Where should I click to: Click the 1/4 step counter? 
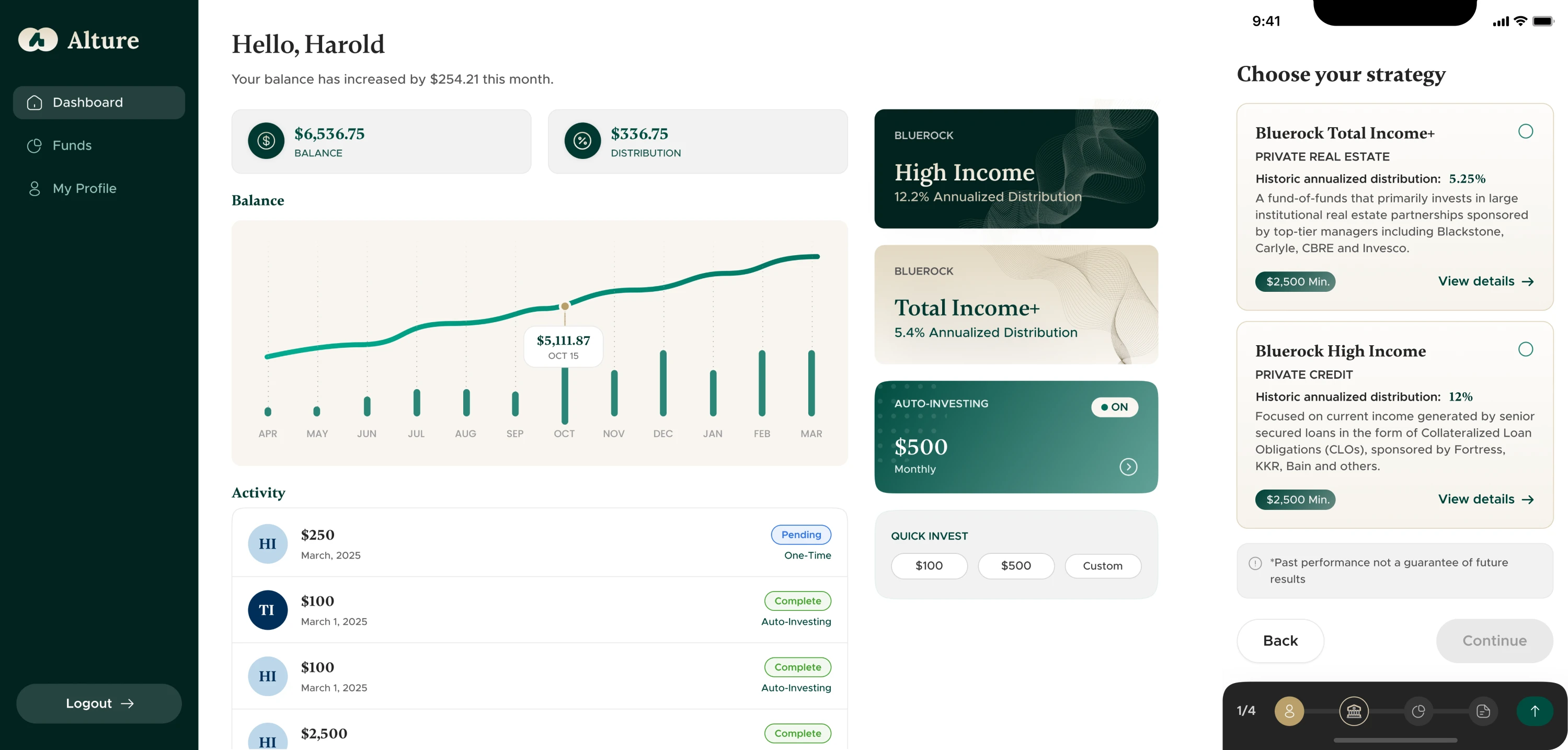1246,711
